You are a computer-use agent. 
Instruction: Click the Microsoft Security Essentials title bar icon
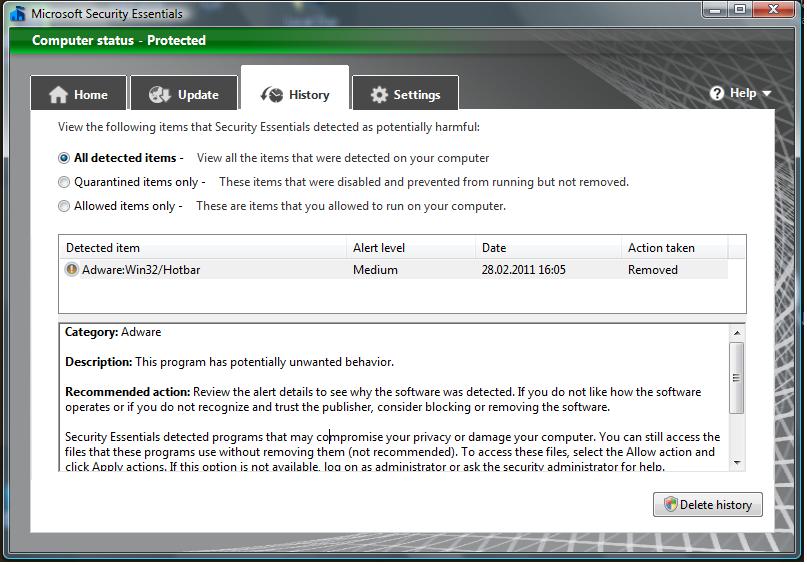coord(18,13)
